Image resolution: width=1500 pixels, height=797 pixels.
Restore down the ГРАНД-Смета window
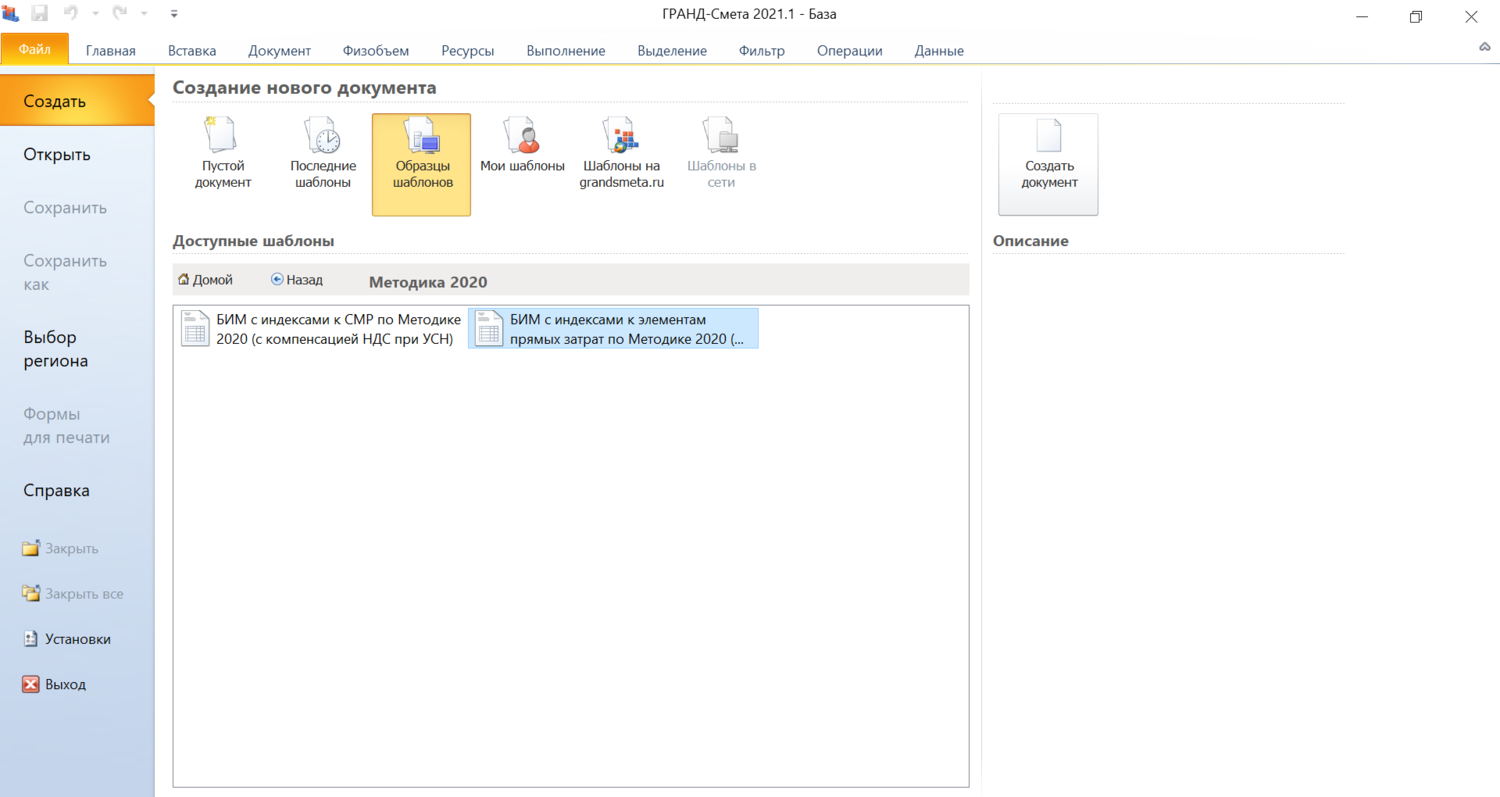click(1416, 16)
